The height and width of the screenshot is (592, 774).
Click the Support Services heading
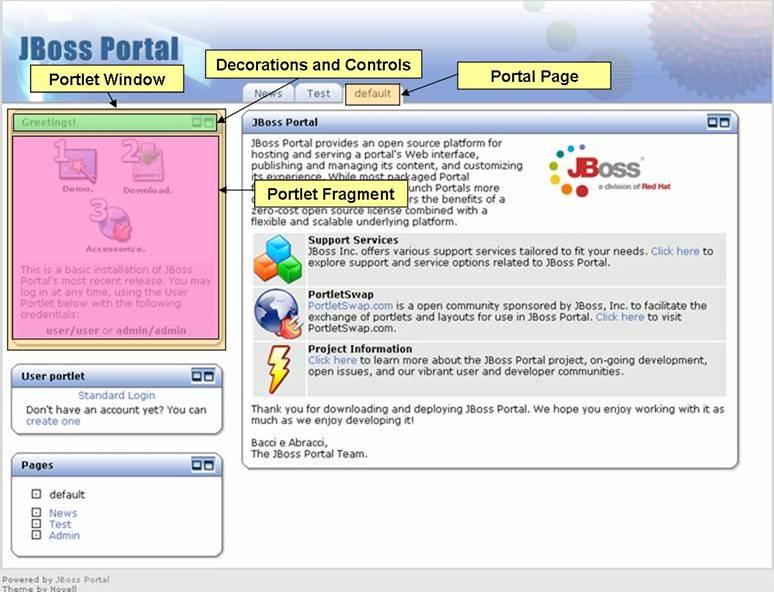pos(353,240)
